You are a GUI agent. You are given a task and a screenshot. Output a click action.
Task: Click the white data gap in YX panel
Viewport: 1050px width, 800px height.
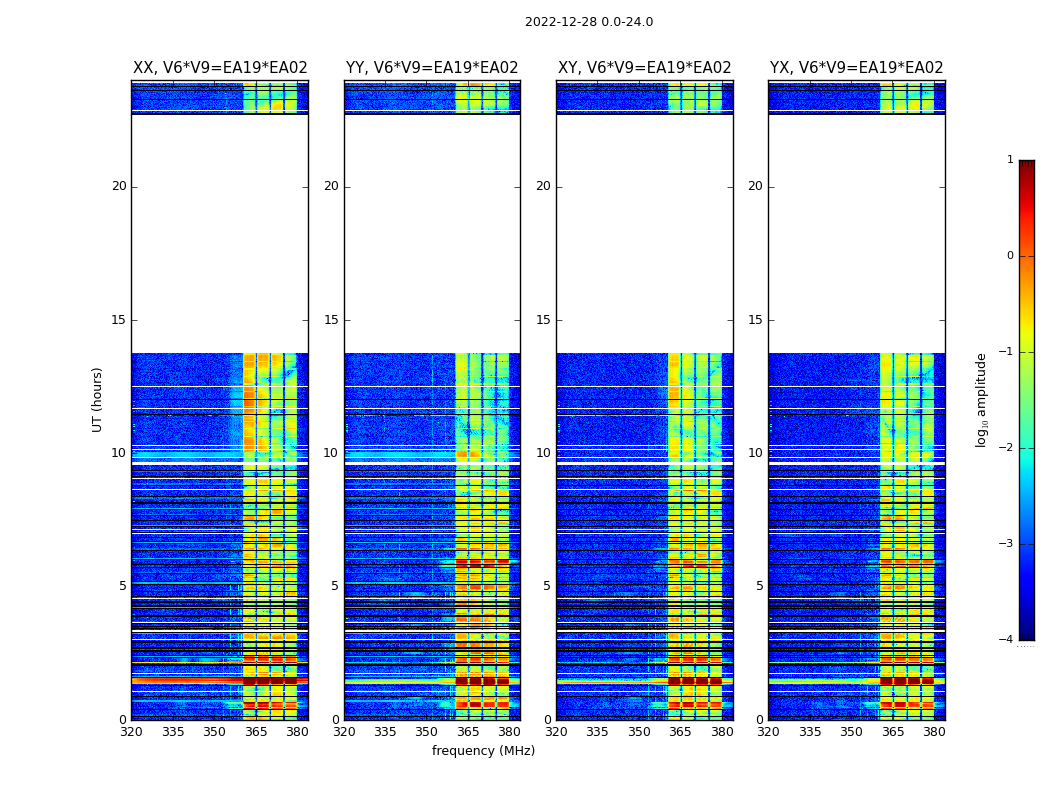click(856, 233)
